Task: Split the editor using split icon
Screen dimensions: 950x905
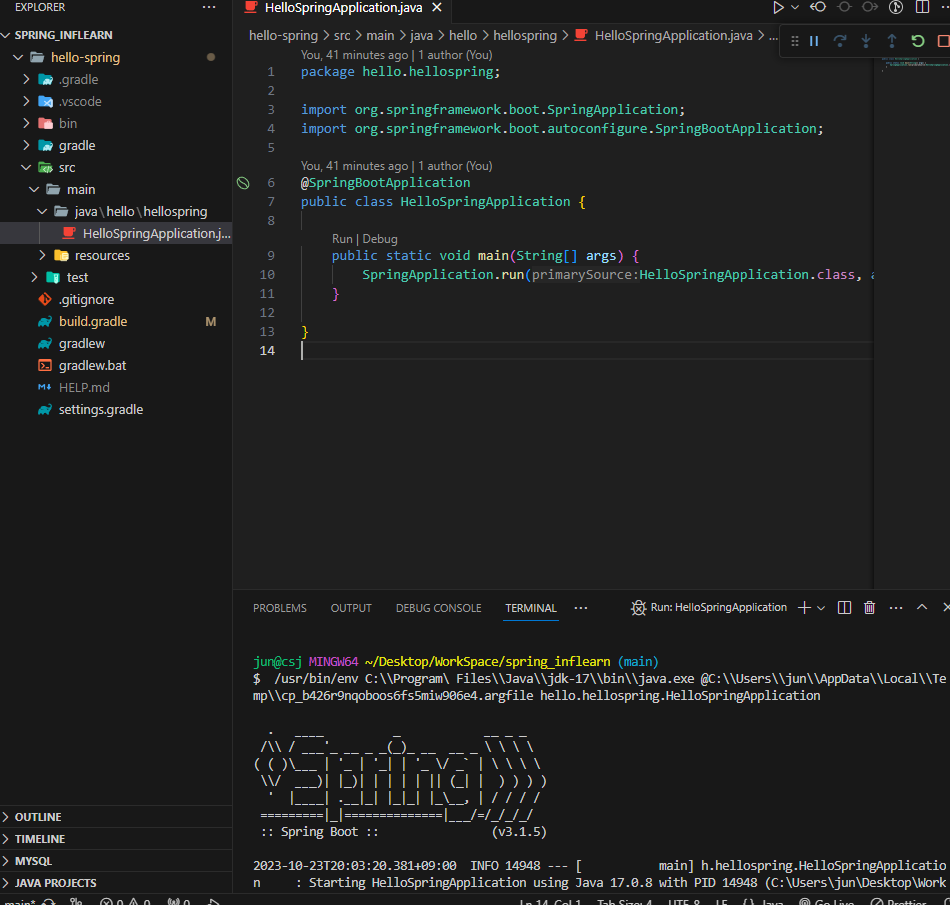Action: click(x=920, y=7)
